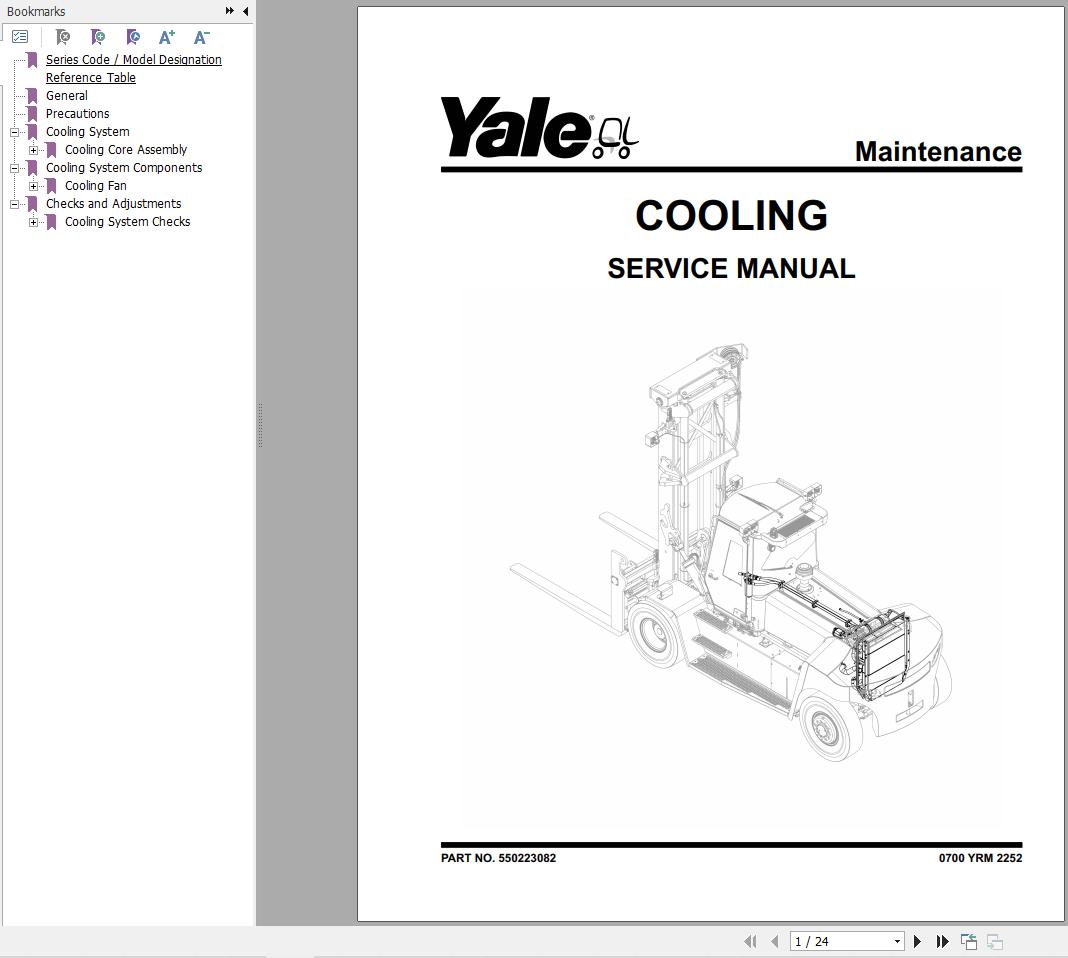1068x958 pixels.
Task: Click the PART NO. 550223082 text
Action: click(499, 858)
